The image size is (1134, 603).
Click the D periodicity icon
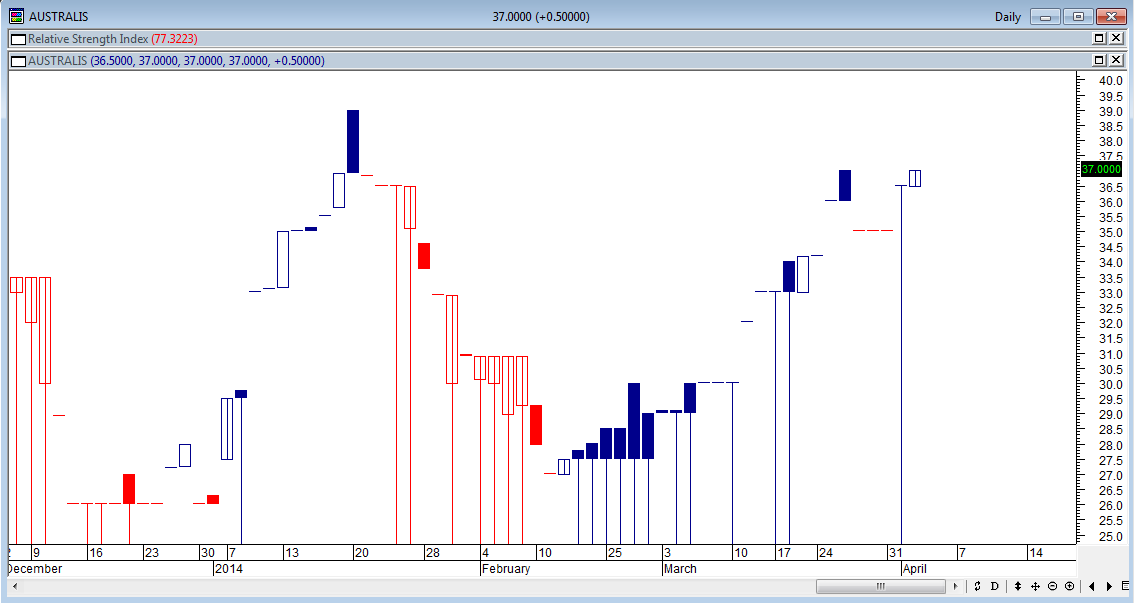(994, 586)
